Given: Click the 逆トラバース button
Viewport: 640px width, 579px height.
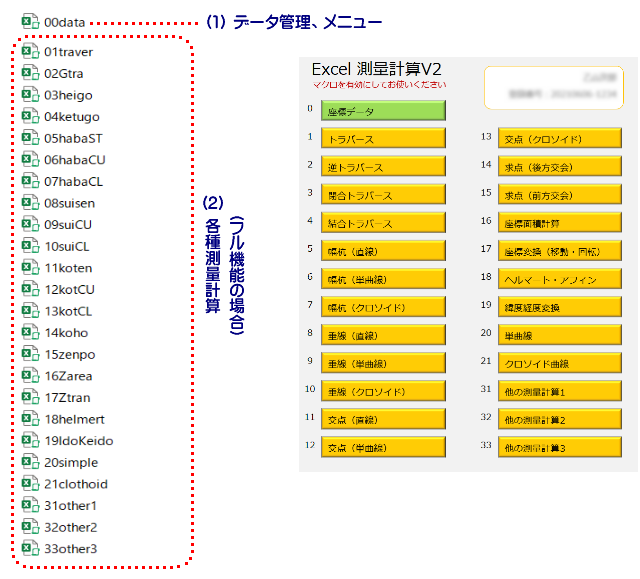Looking at the screenshot, I should (384, 167).
